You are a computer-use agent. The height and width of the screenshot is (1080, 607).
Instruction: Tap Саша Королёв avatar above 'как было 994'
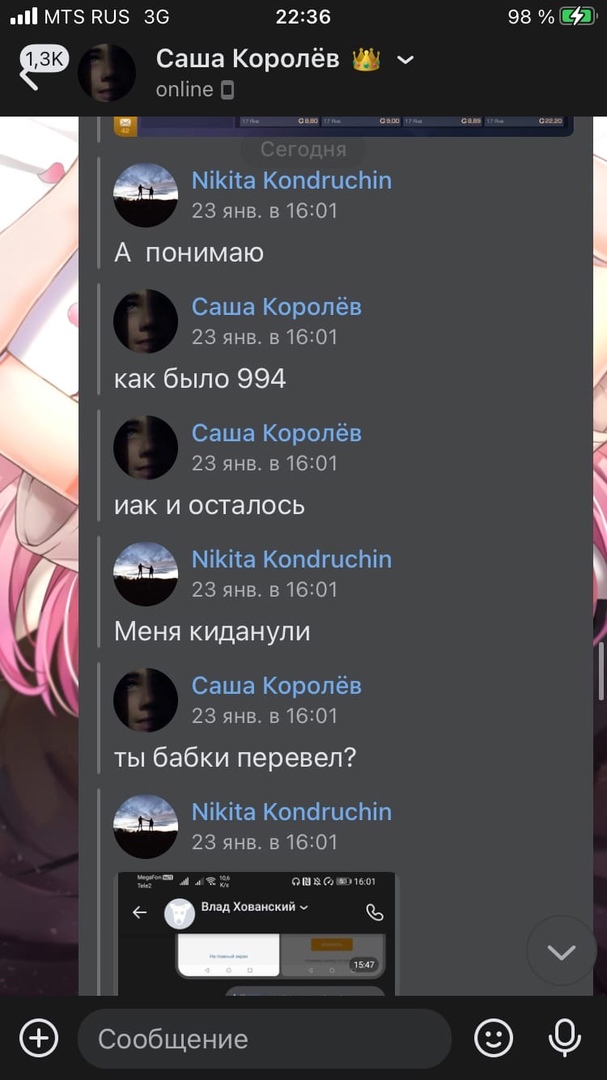coord(145,322)
